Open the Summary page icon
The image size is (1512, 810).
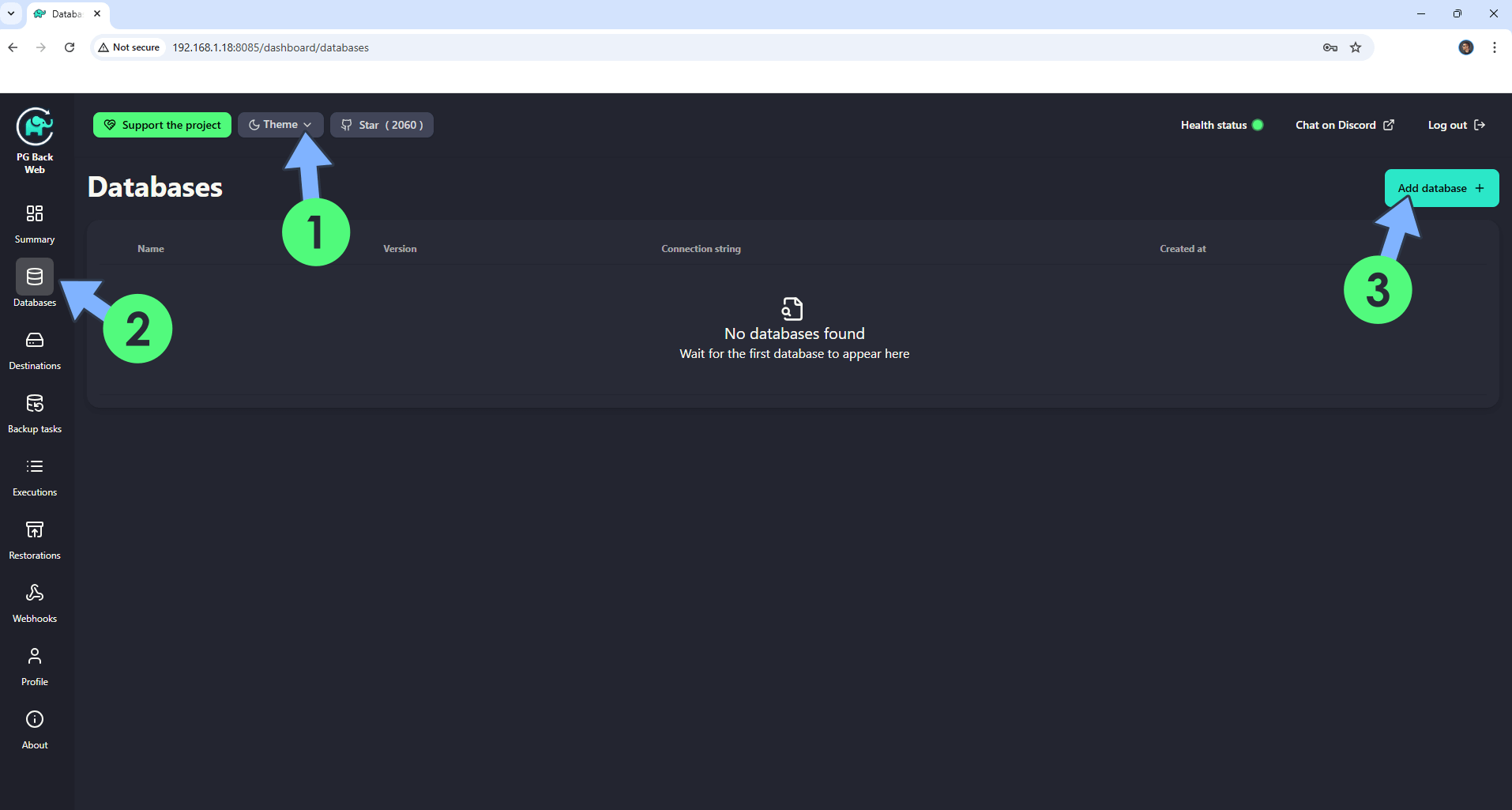(x=35, y=214)
